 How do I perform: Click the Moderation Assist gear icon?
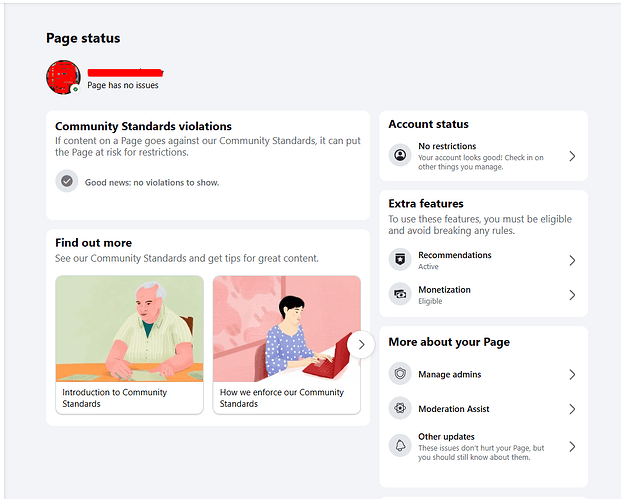coord(400,408)
